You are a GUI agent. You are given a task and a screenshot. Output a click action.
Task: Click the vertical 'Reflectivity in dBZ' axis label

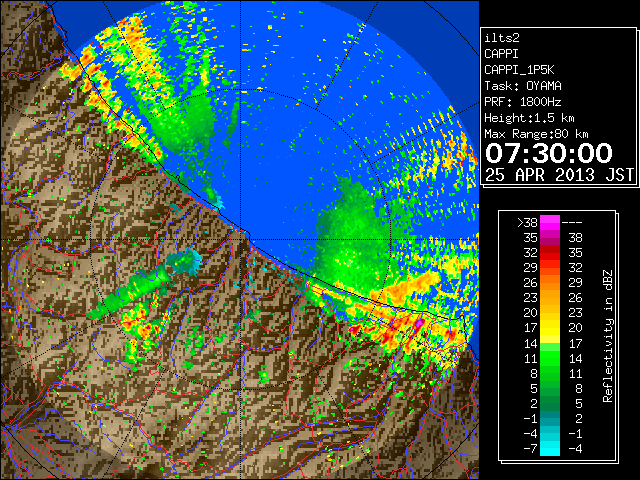(x=608, y=336)
